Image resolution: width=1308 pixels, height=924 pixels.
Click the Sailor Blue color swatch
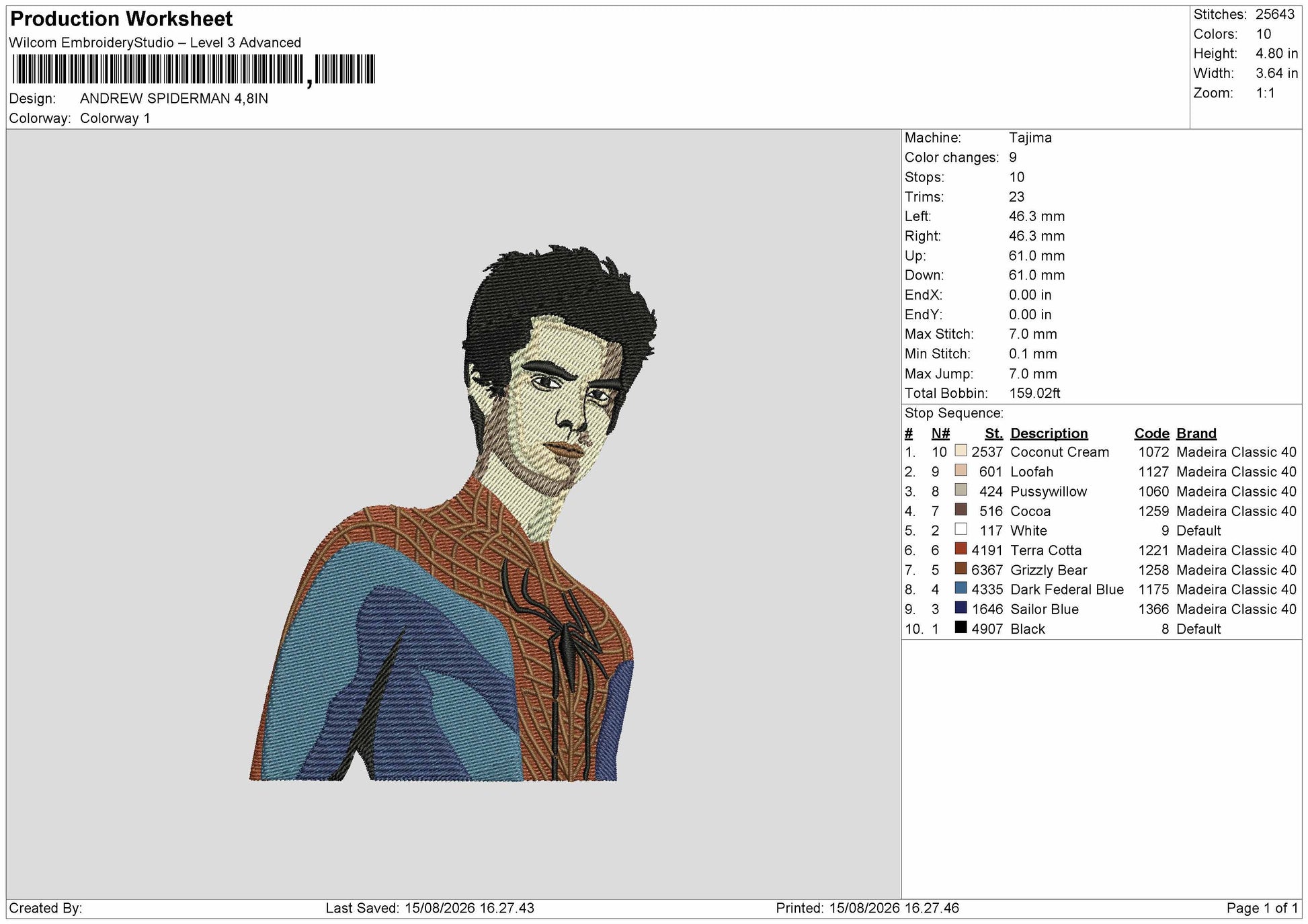tap(960, 608)
